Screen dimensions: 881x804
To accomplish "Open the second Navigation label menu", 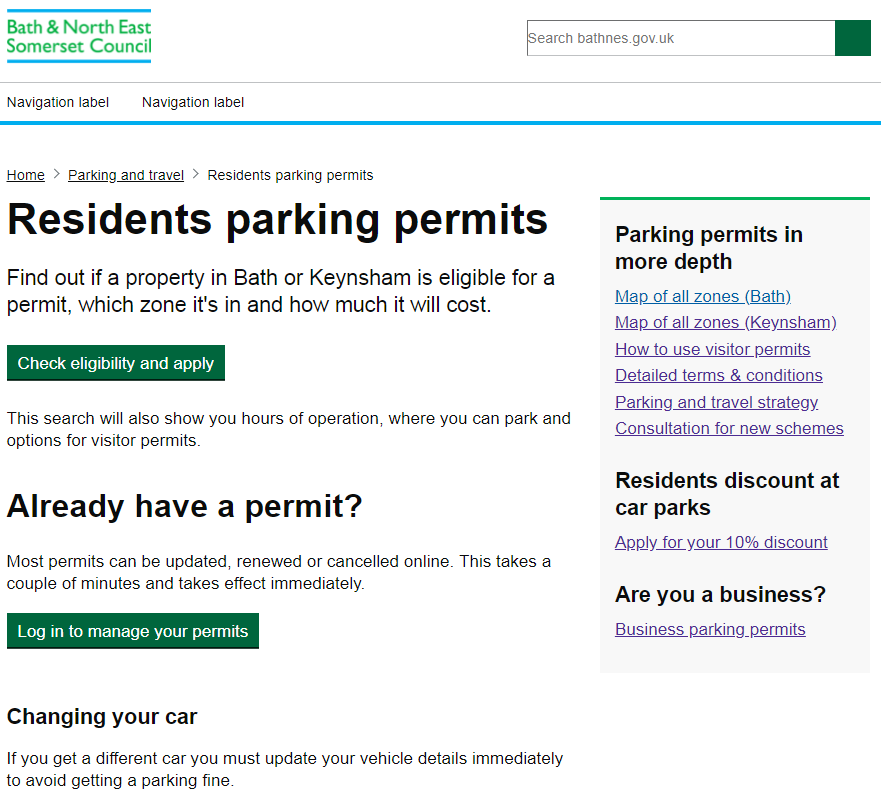I will coord(192,102).
